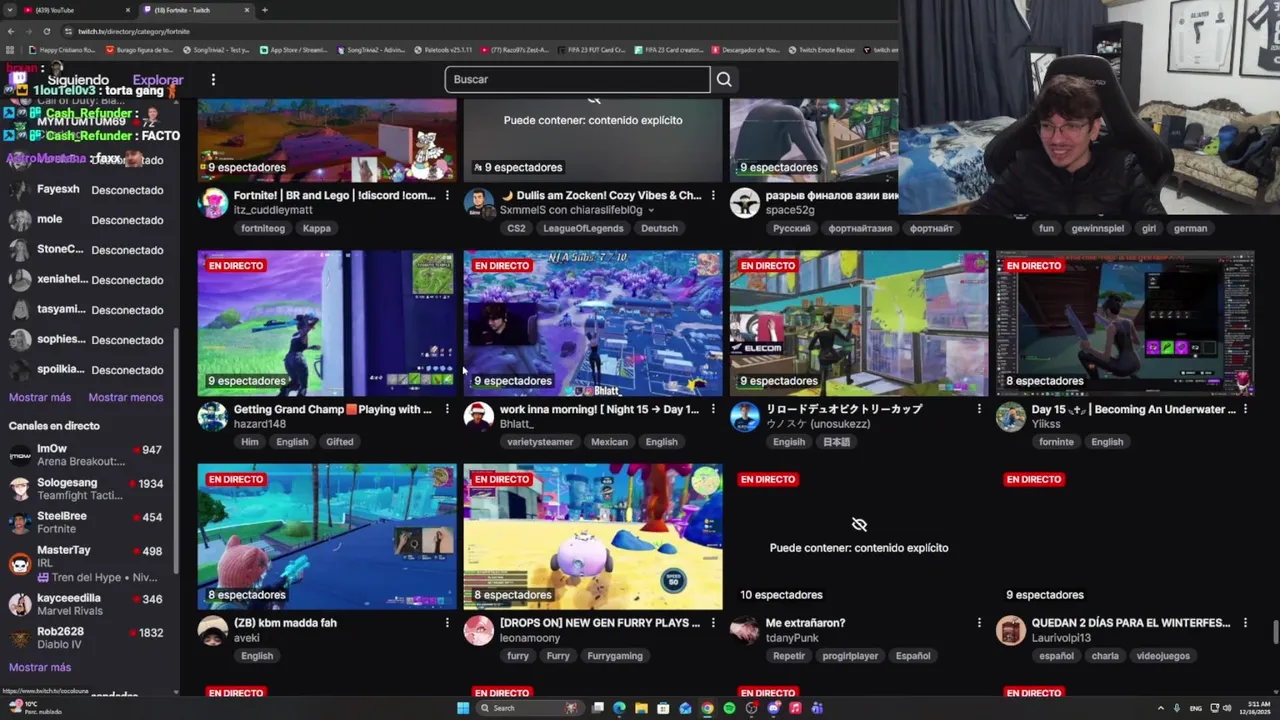1280x720 pixels.
Task: Open the browser tab list dropdown
Action: pos(10,10)
